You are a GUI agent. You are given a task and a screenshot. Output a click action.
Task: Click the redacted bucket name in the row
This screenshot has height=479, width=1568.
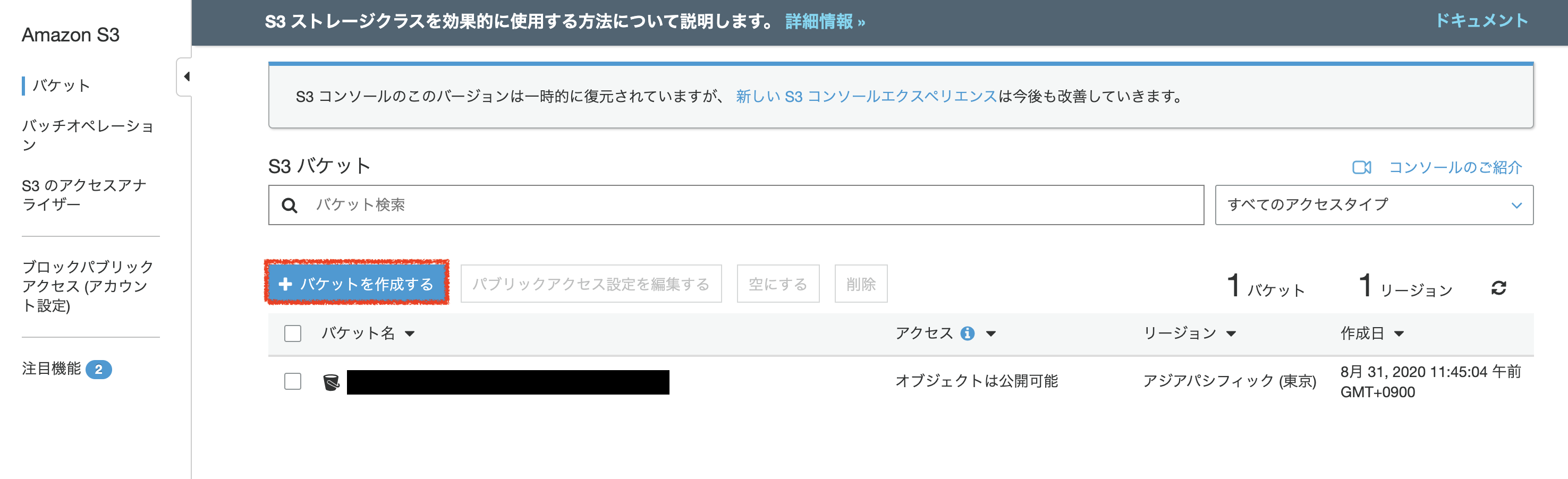[508, 382]
